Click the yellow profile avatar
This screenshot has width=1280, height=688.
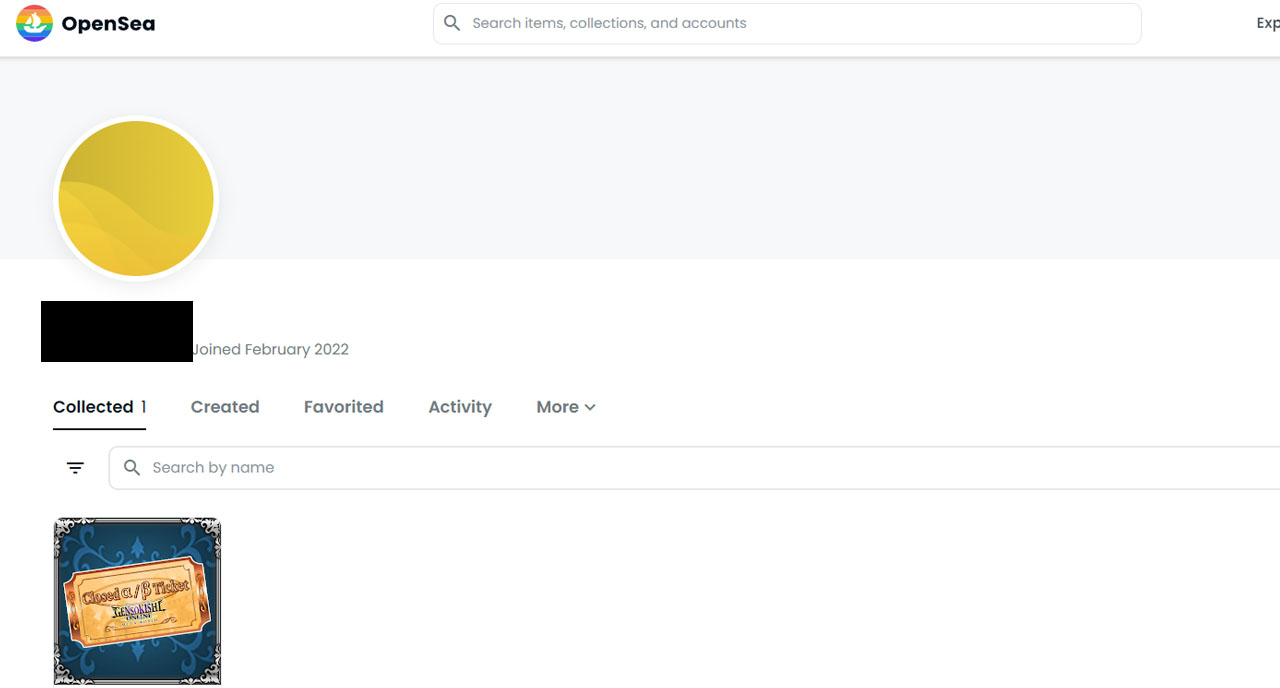[x=136, y=198]
